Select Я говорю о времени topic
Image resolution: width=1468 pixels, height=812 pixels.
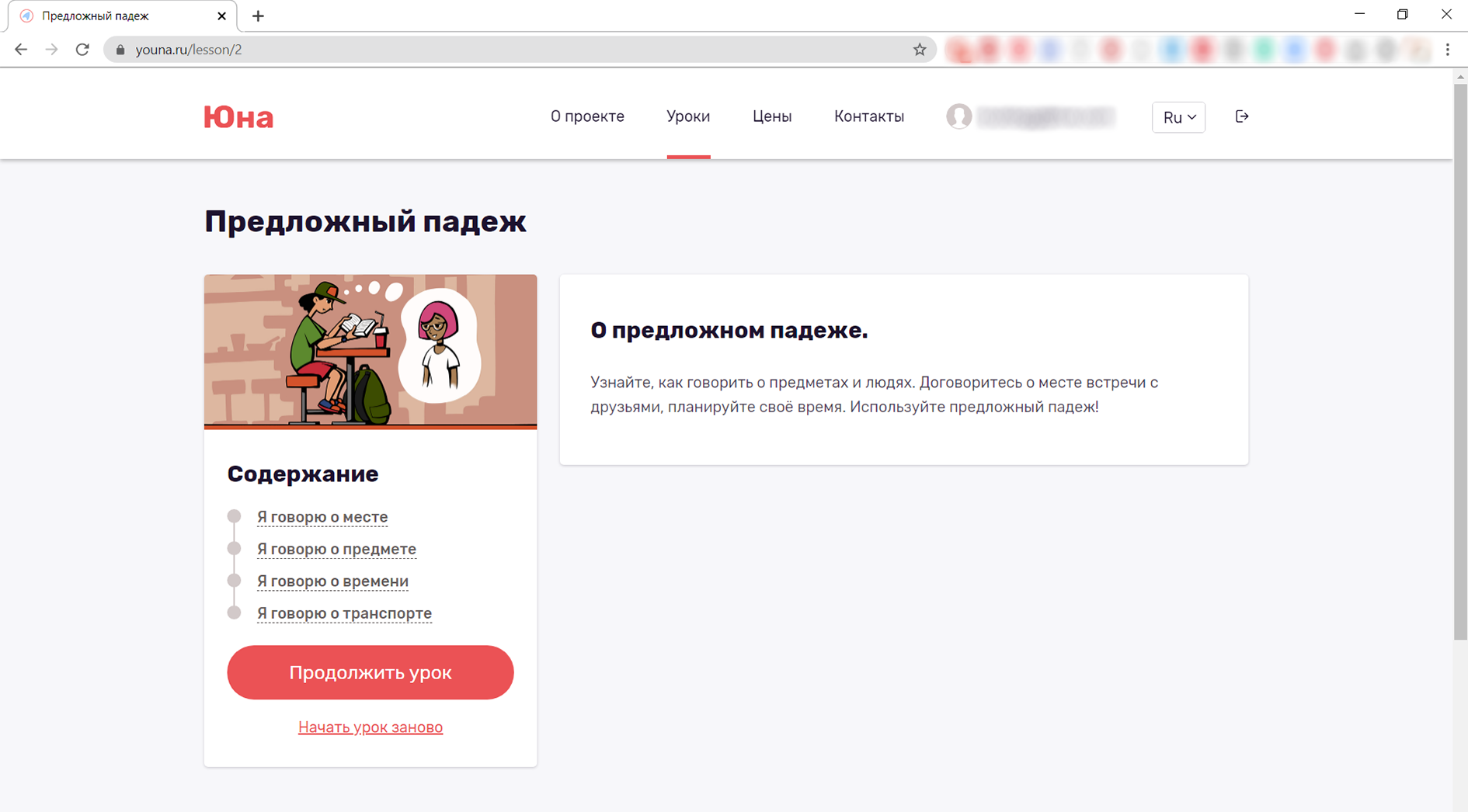[x=332, y=581]
